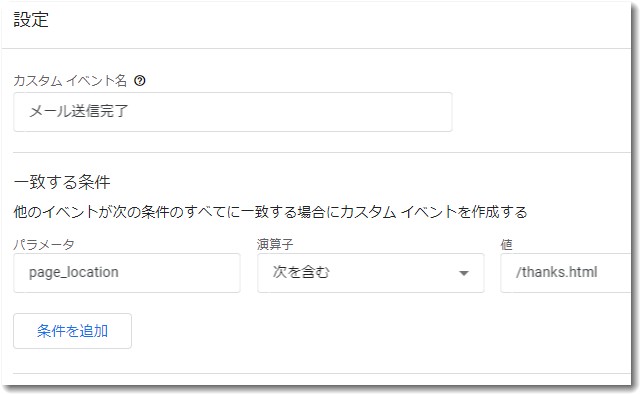
Task: Place cursor after /thanks.html text
Action: tap(598, 272)
